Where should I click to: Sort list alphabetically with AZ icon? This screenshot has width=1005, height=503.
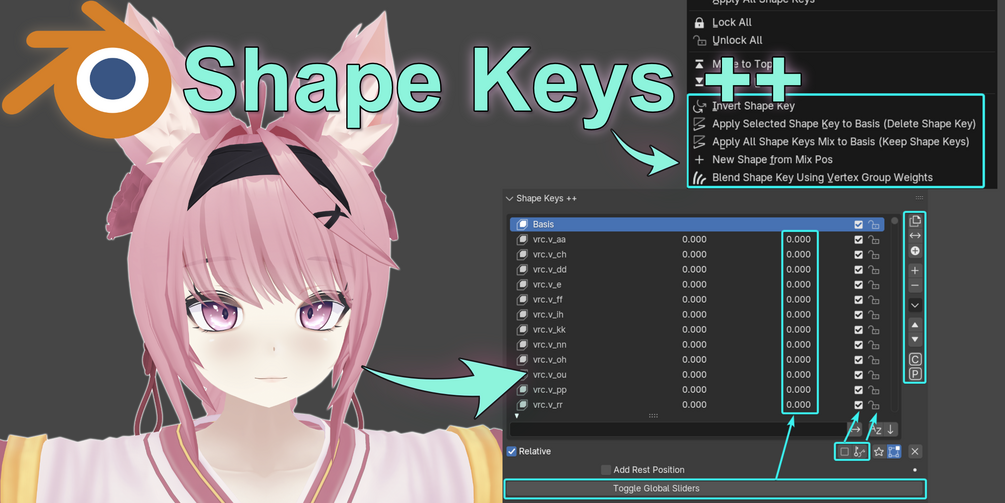876,430
